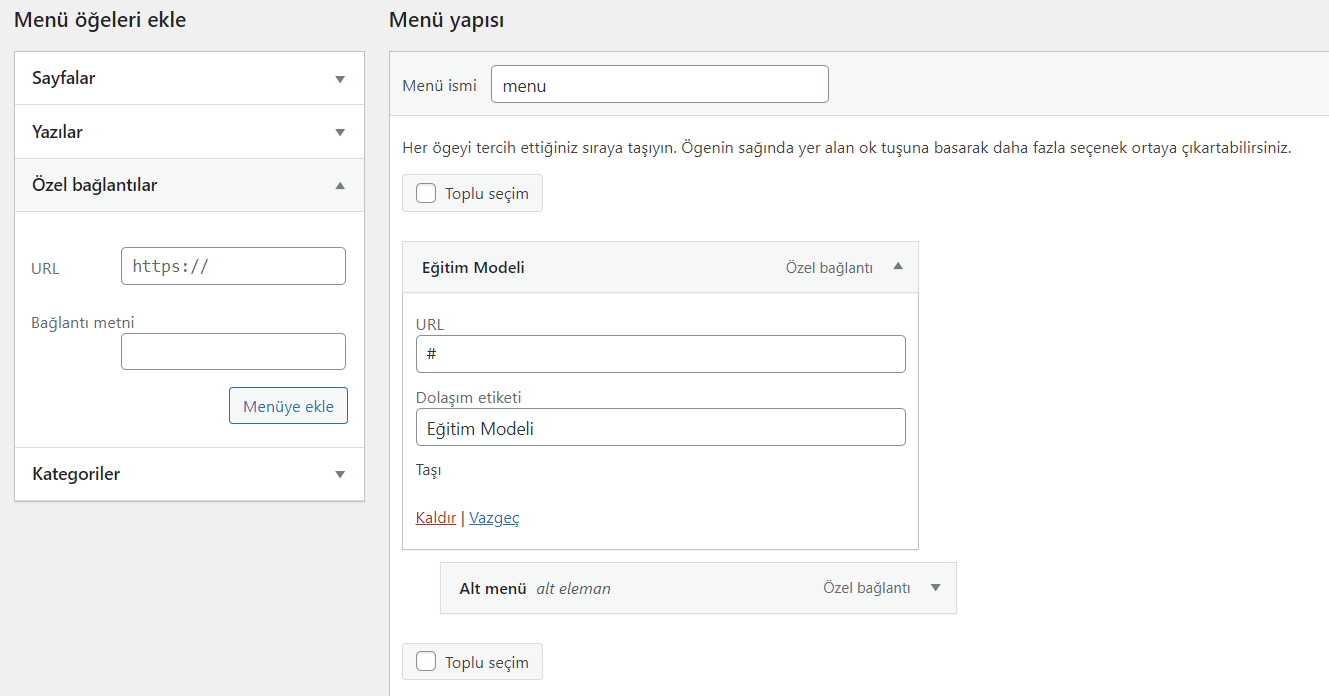Click the Vazgeç link
The image size is (1329, 696).
click(494, 518)
